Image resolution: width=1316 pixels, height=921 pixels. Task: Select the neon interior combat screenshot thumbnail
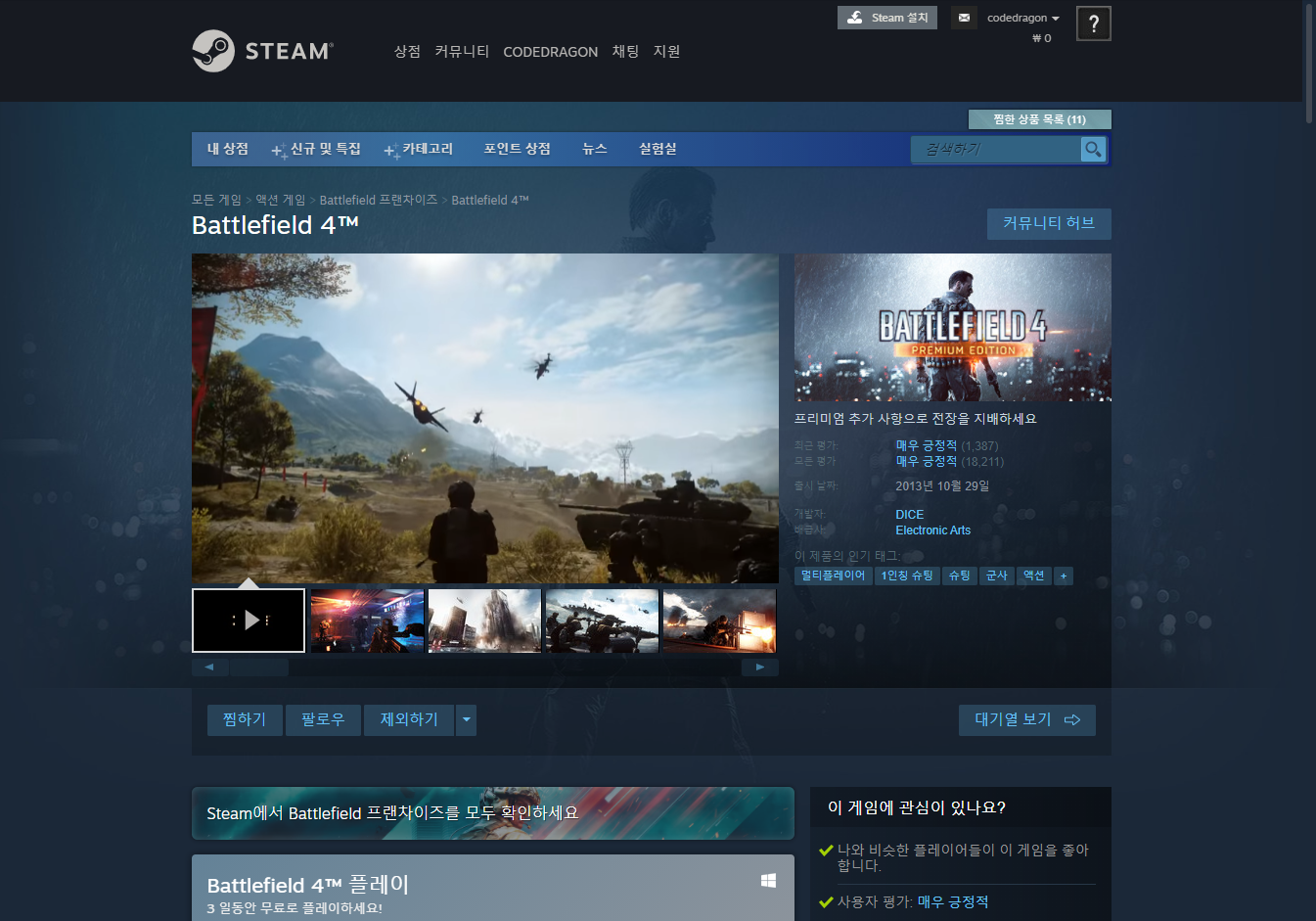point(367,621)
